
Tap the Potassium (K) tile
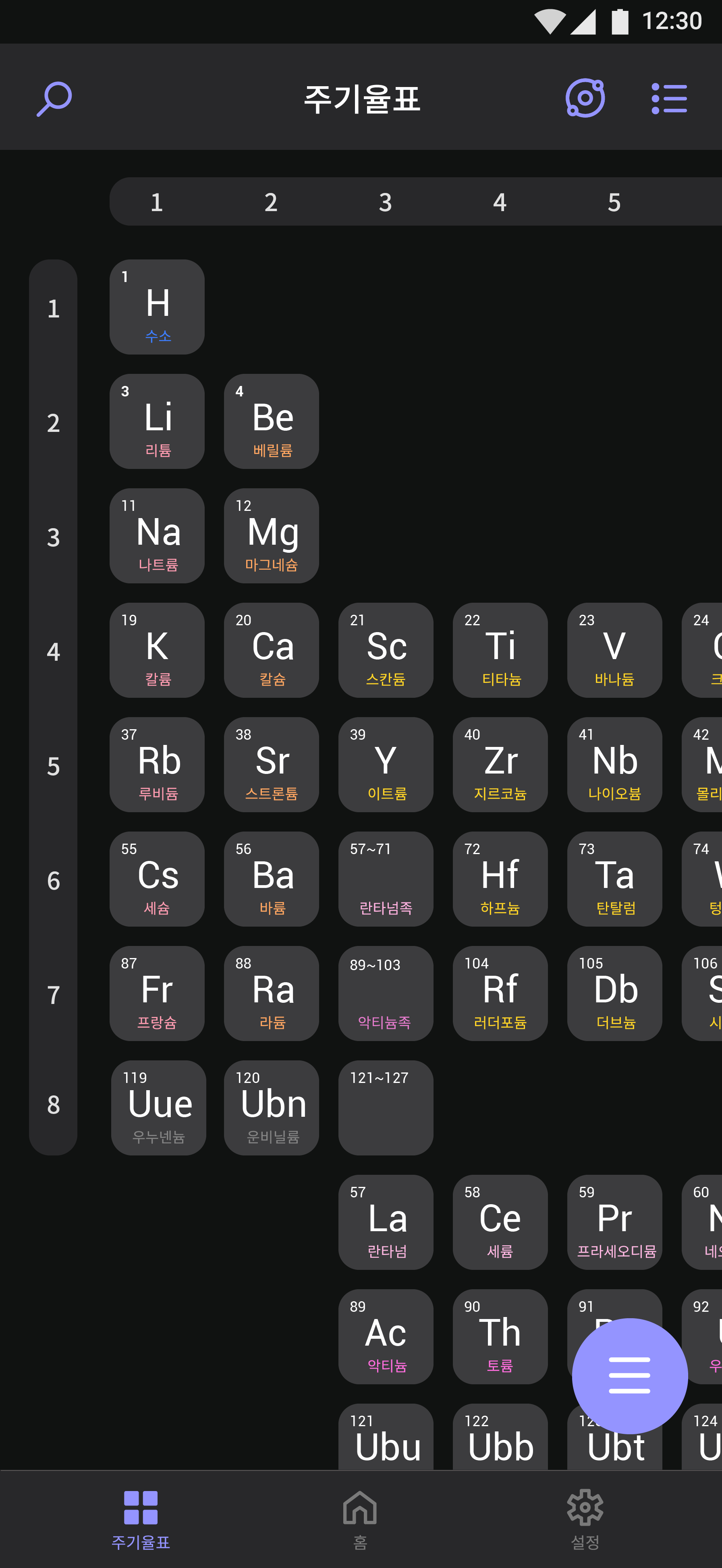pyautogui.click(x=157, y=650)
